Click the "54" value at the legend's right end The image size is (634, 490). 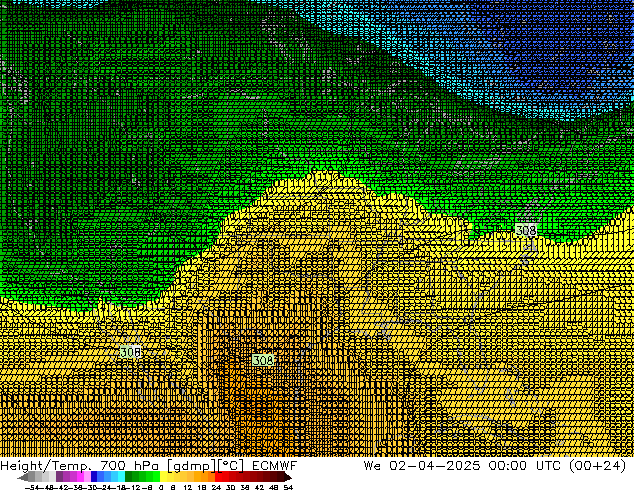pyautogui.click(x=288, y=487)
